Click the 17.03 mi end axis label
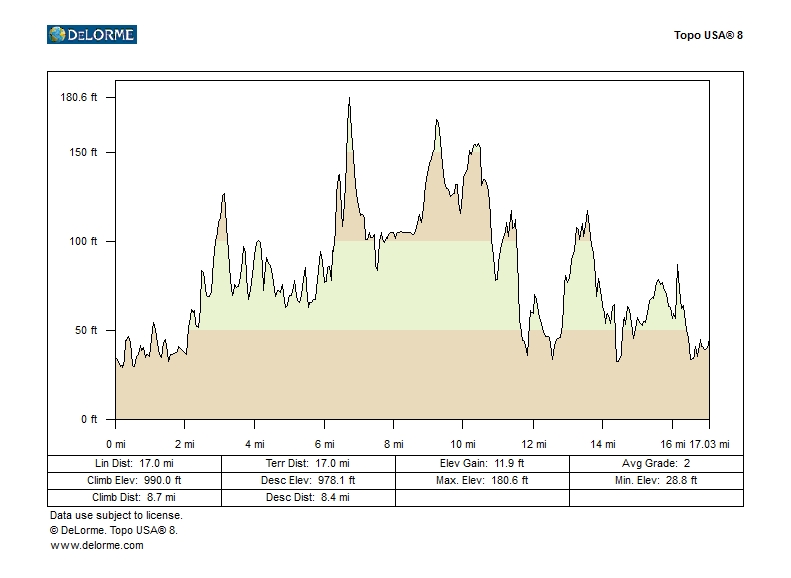 pyautogui.click(x=709, y=444)
